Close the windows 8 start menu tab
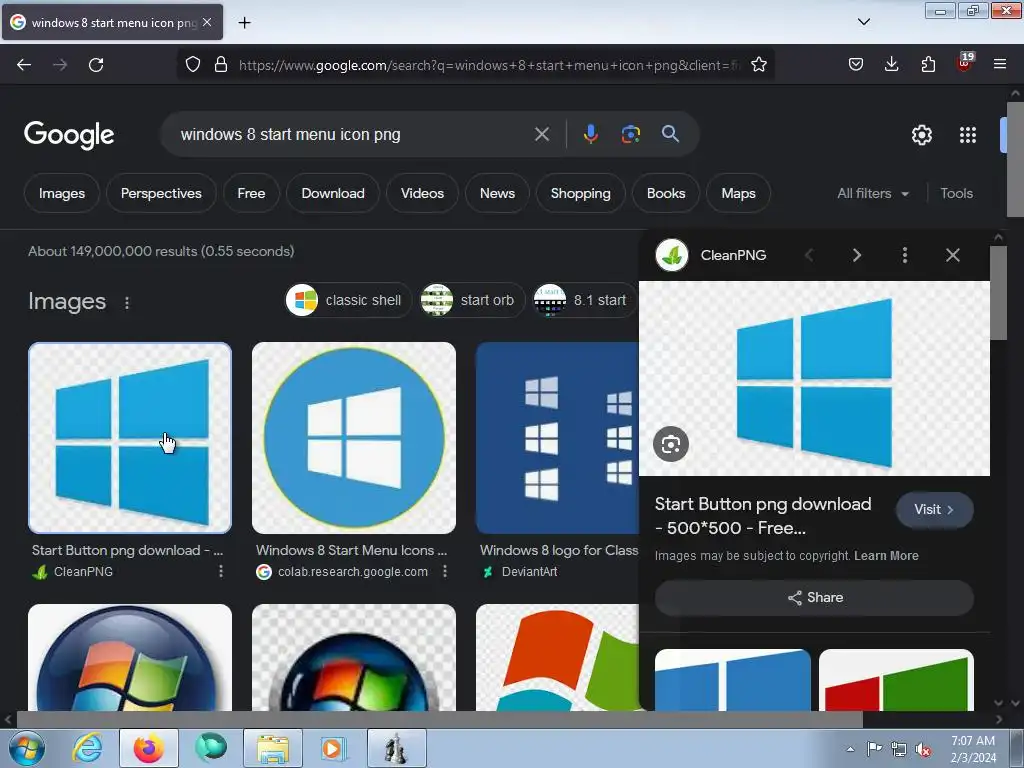This screenshot has width=1024, height=768. click(x=207, y=22)
